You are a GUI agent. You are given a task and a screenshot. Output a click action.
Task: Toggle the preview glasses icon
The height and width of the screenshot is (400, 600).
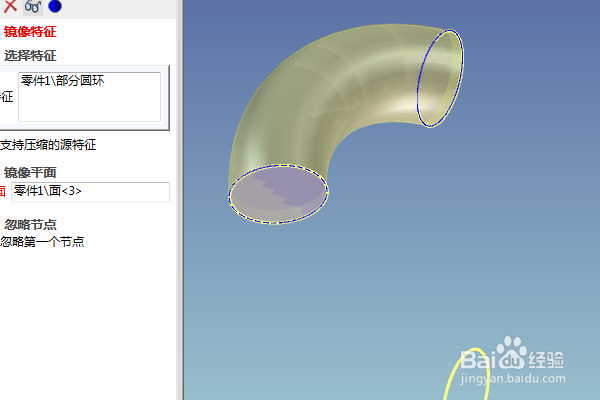click(33, 6)
